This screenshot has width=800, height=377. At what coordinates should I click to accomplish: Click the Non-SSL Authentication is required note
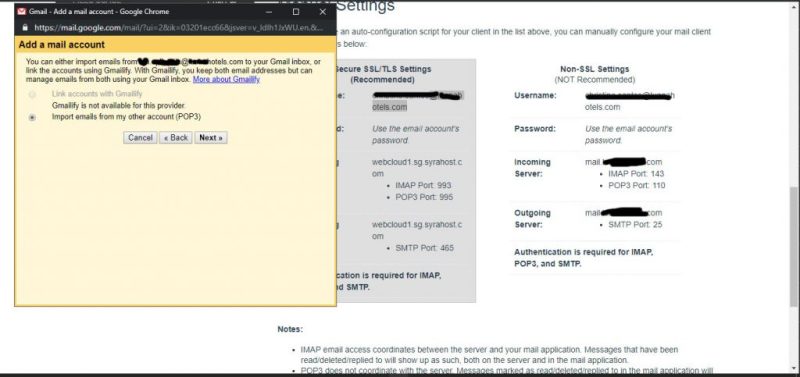(x=584, y=258)
